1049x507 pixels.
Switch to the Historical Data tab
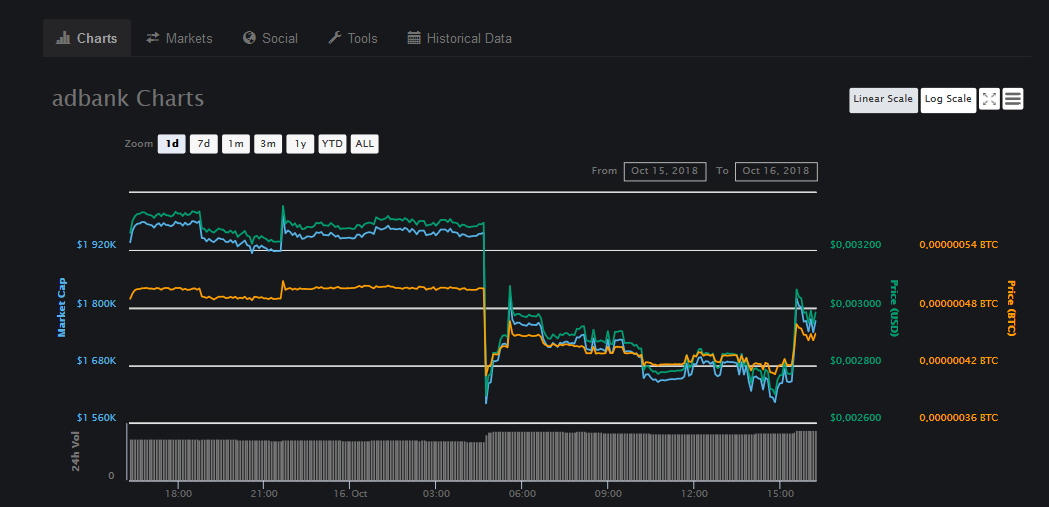460,38
